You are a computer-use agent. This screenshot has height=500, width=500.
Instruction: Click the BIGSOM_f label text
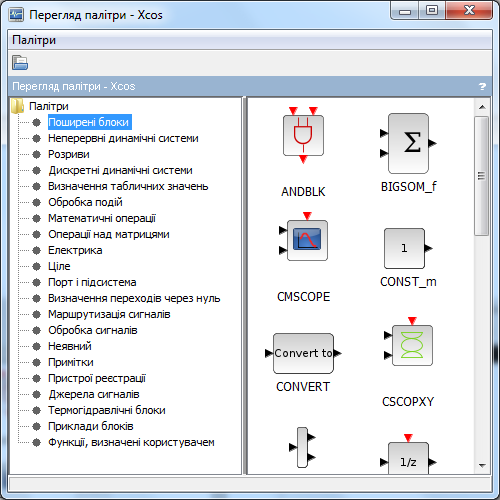point(408,187)
